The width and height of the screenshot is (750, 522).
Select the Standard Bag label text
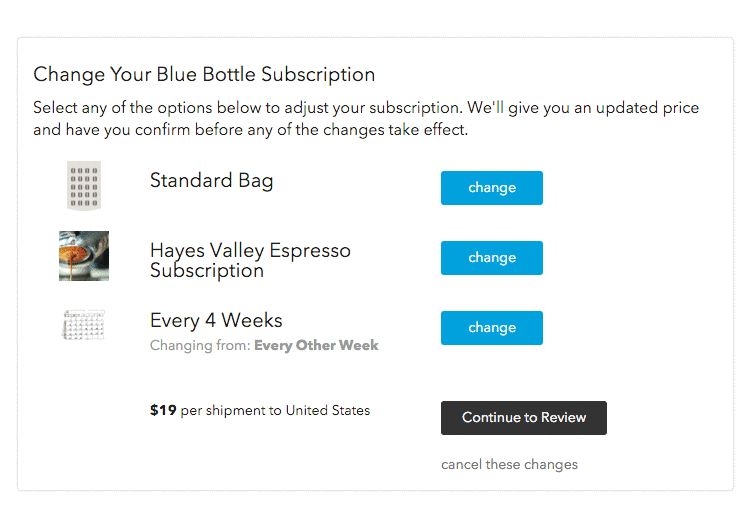point(211,181)
